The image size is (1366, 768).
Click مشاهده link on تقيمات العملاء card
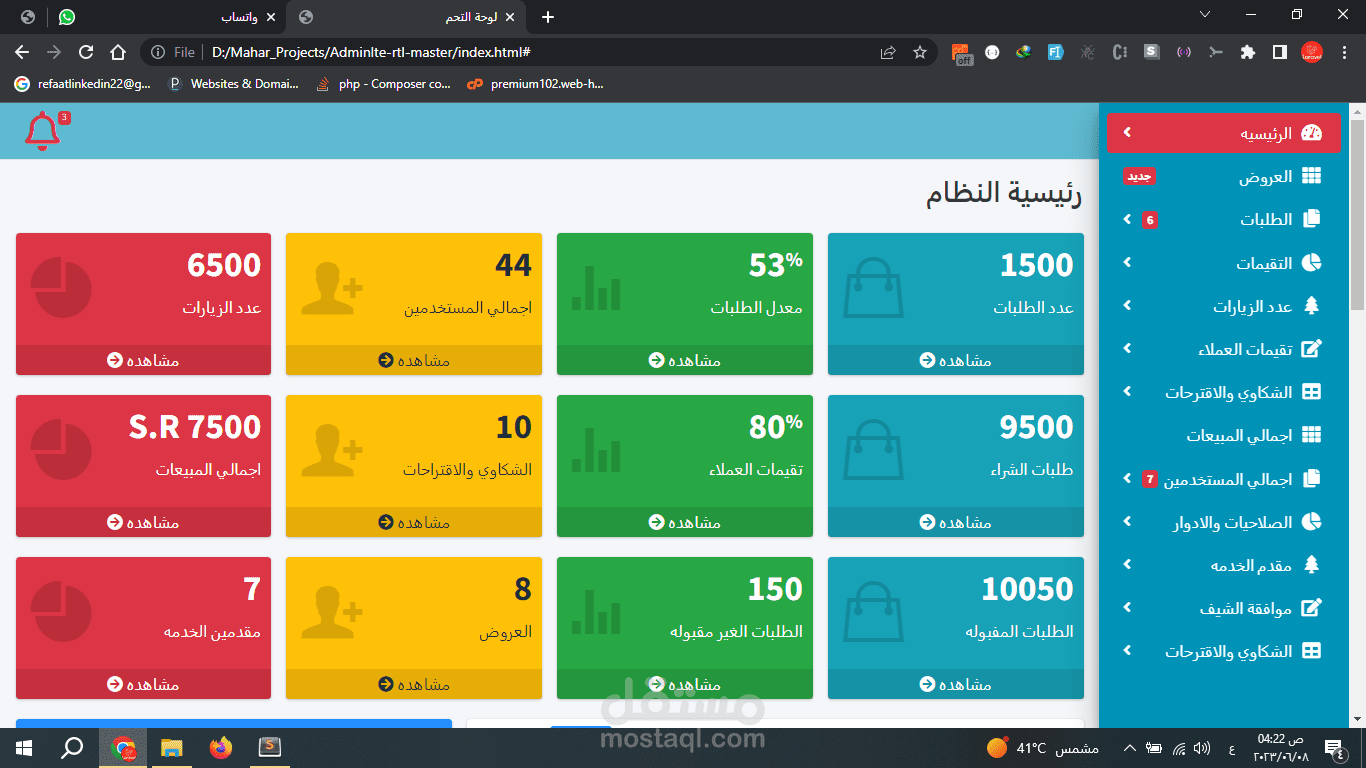tap(685, 522)
